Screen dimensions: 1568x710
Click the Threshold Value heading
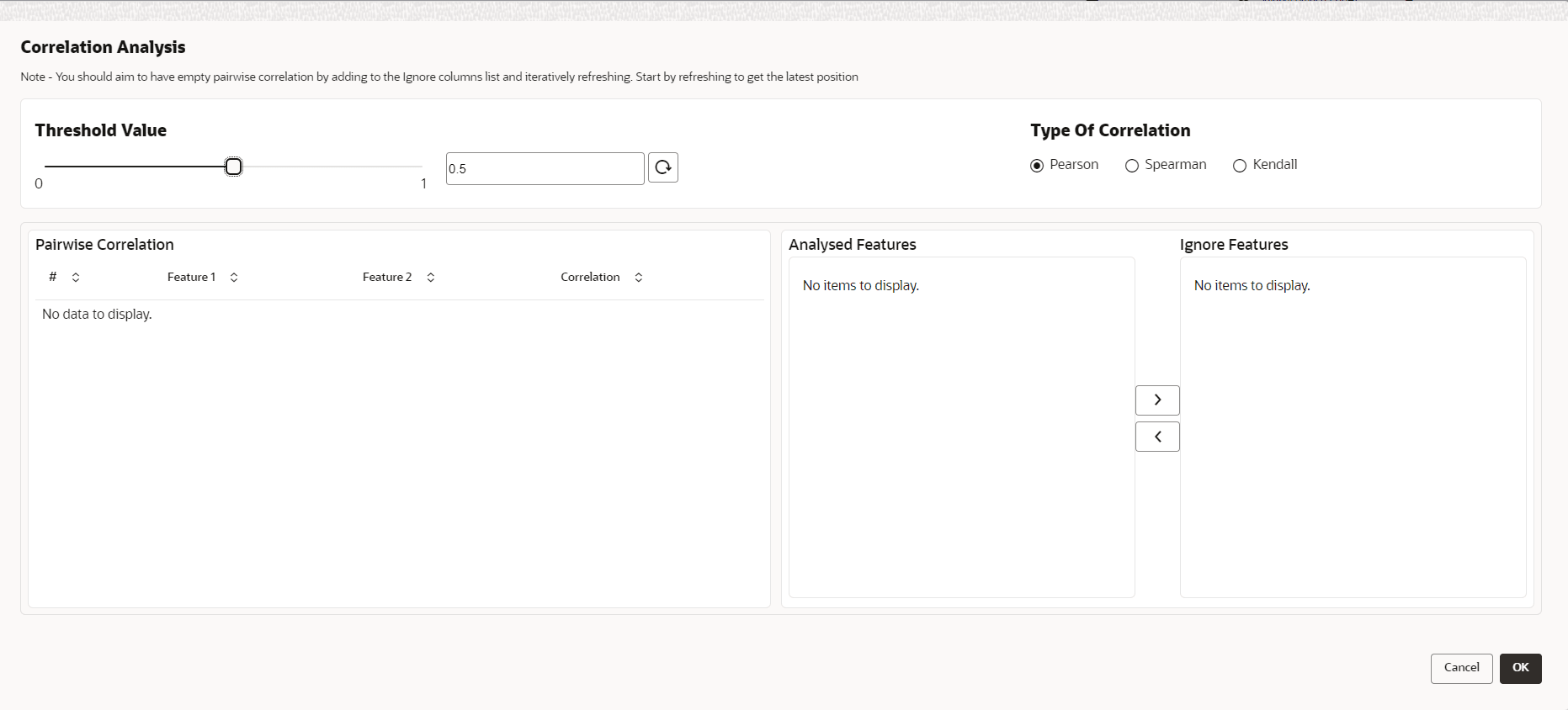[x=101, y=130]
